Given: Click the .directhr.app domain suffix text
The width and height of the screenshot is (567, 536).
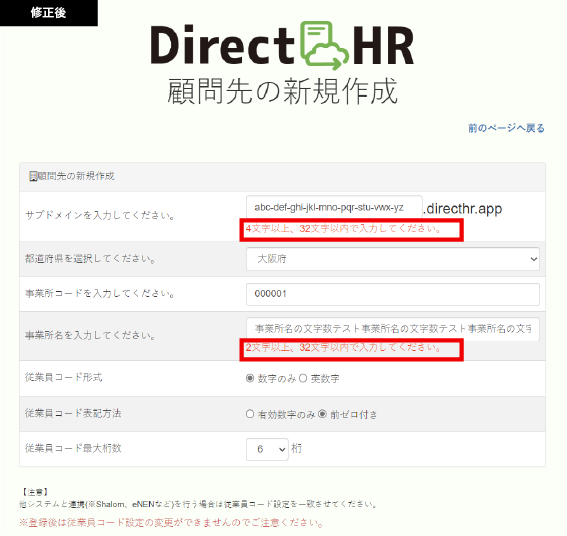Looking at the screenshot, I should coord(462,209).
